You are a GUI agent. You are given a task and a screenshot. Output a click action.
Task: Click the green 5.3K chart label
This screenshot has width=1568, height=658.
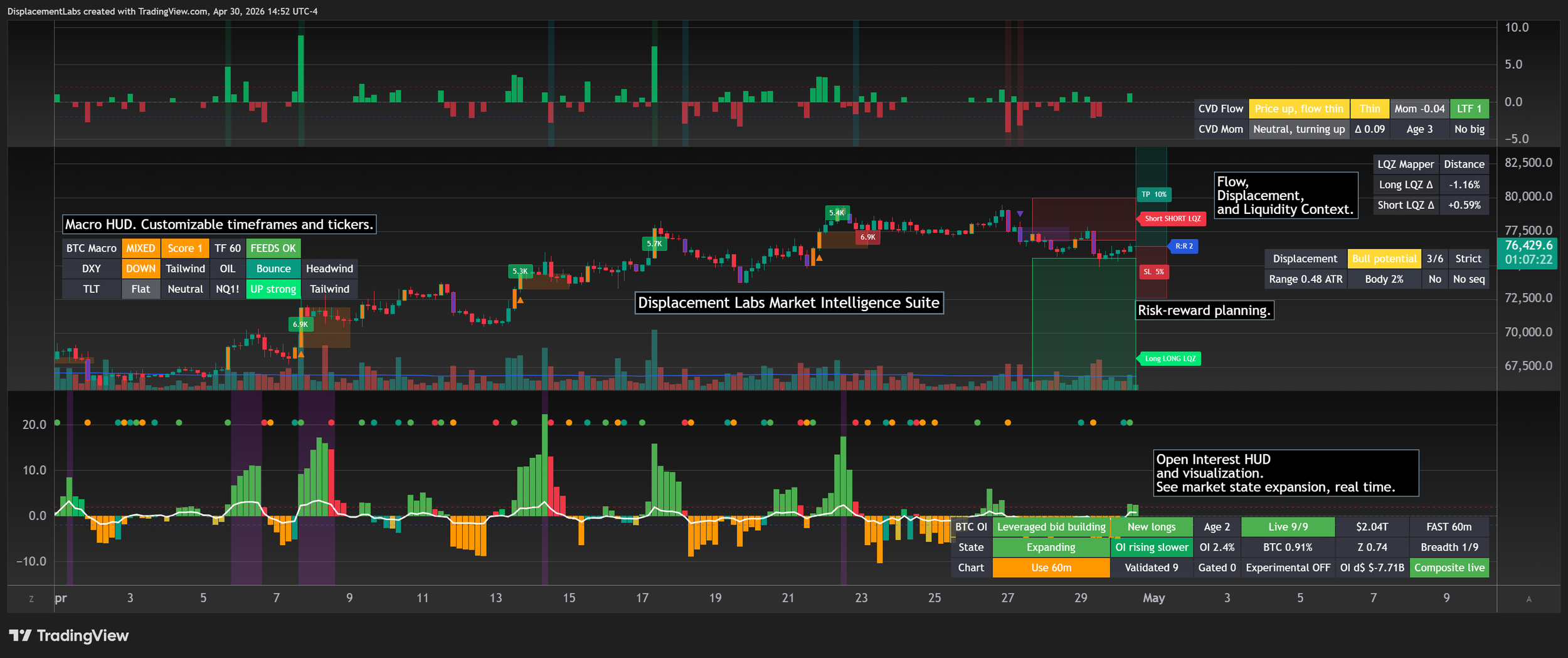tap(520, 271)
